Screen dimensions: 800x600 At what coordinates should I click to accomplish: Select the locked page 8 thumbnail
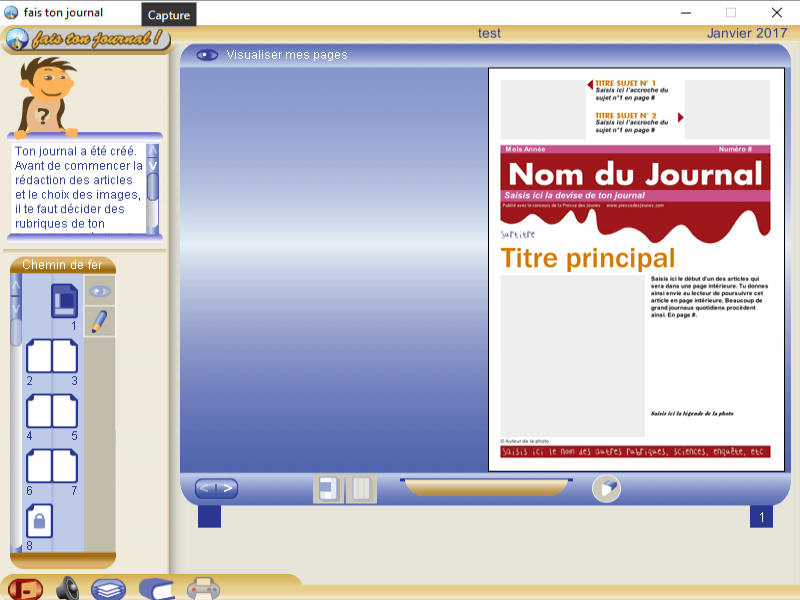coord(38,522)
